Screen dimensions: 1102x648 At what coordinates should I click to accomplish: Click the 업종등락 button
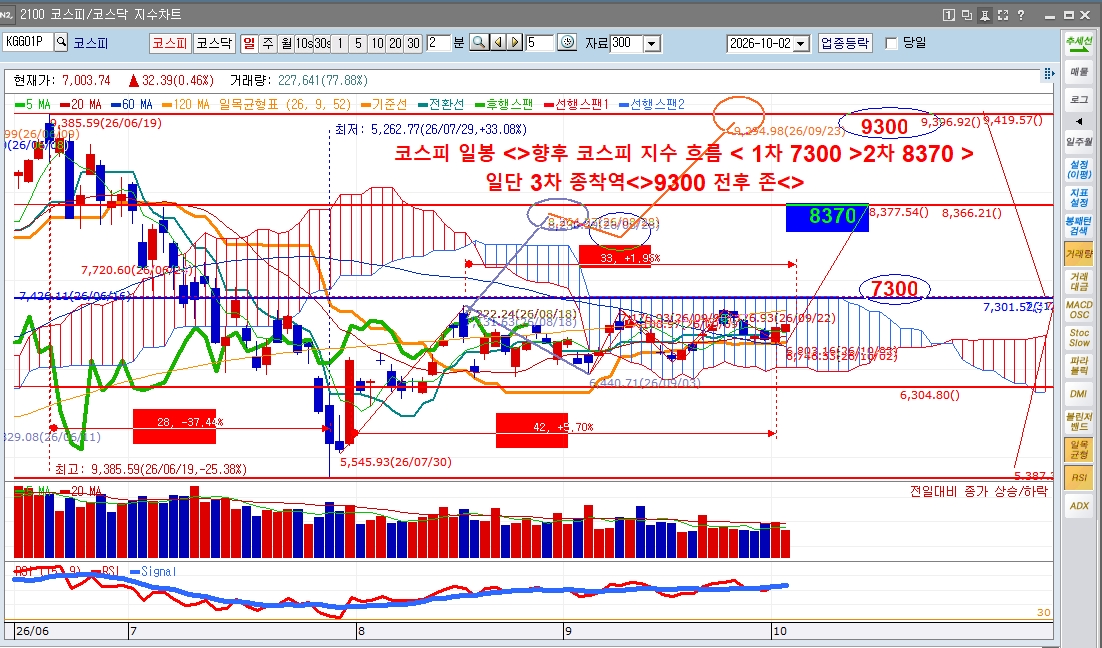(845, 43)
